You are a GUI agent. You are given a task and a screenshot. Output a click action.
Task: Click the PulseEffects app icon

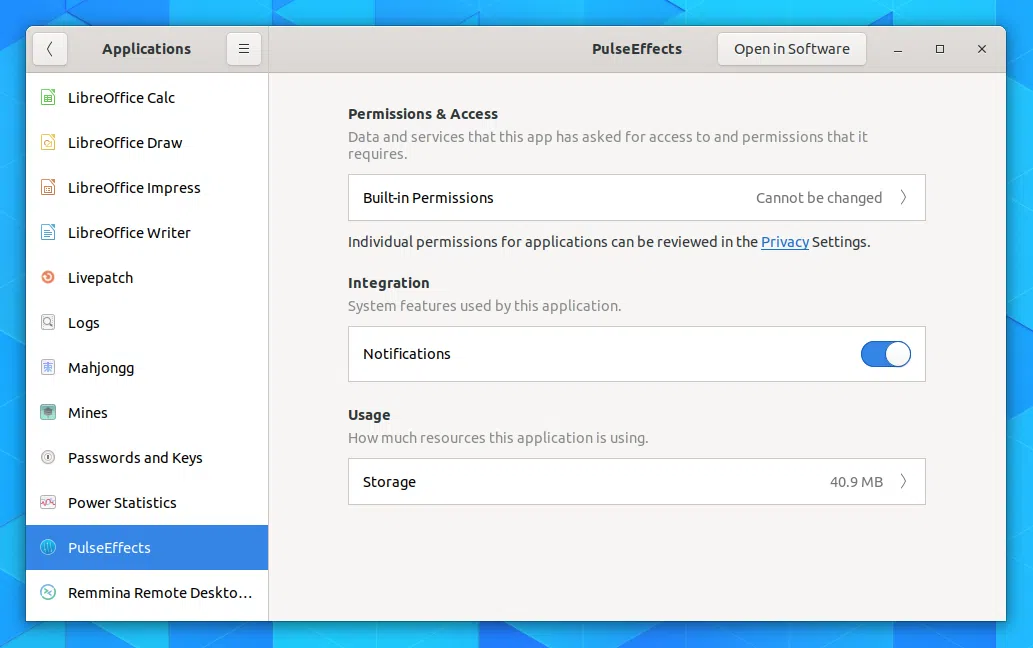48,547
